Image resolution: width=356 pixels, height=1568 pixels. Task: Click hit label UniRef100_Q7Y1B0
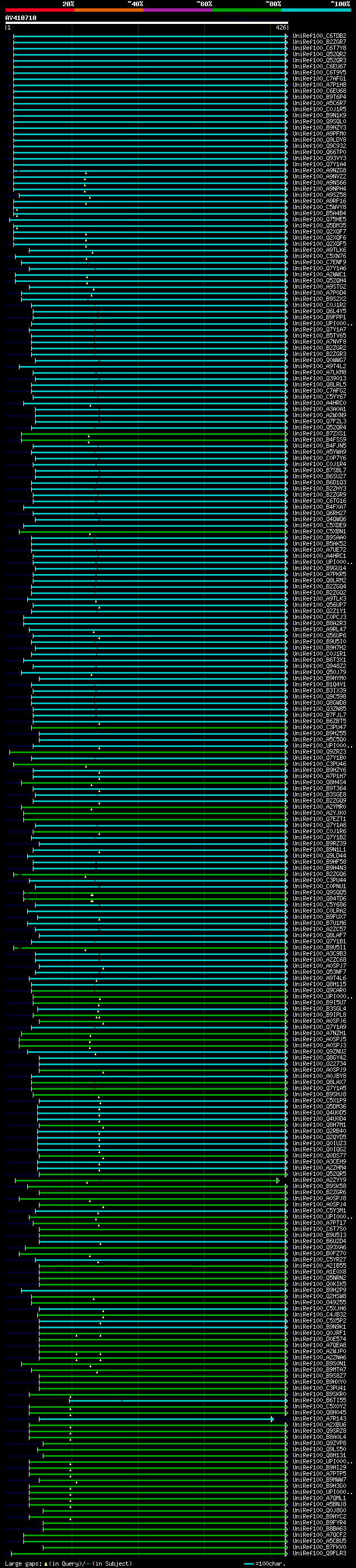click(x=319, y=758)
